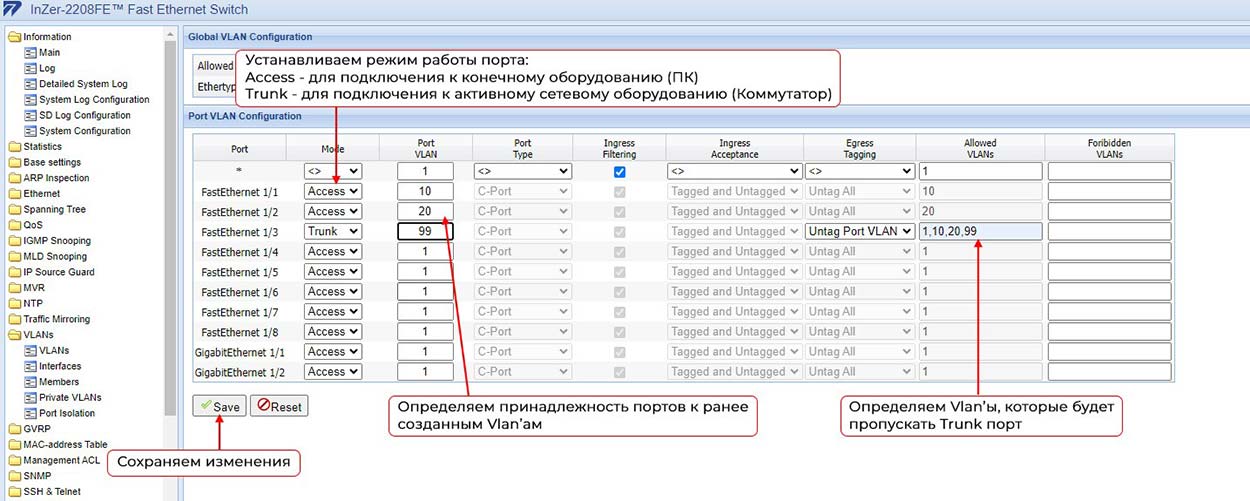Toggle Ingress Filtering checkbox for FastEthernet 1/2

click(619, 212)
